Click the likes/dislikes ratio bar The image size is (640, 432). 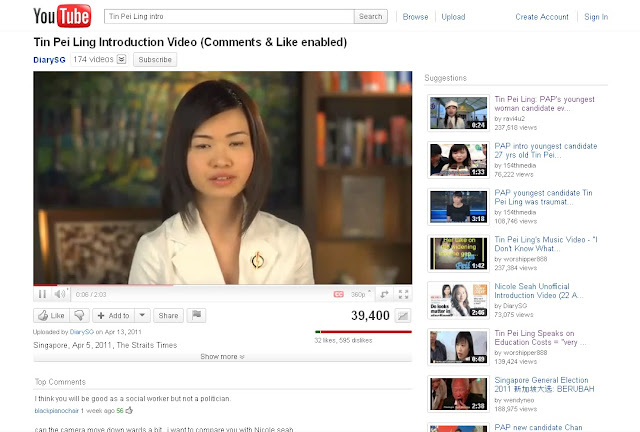pyautogui.click(x=363, y=332)
